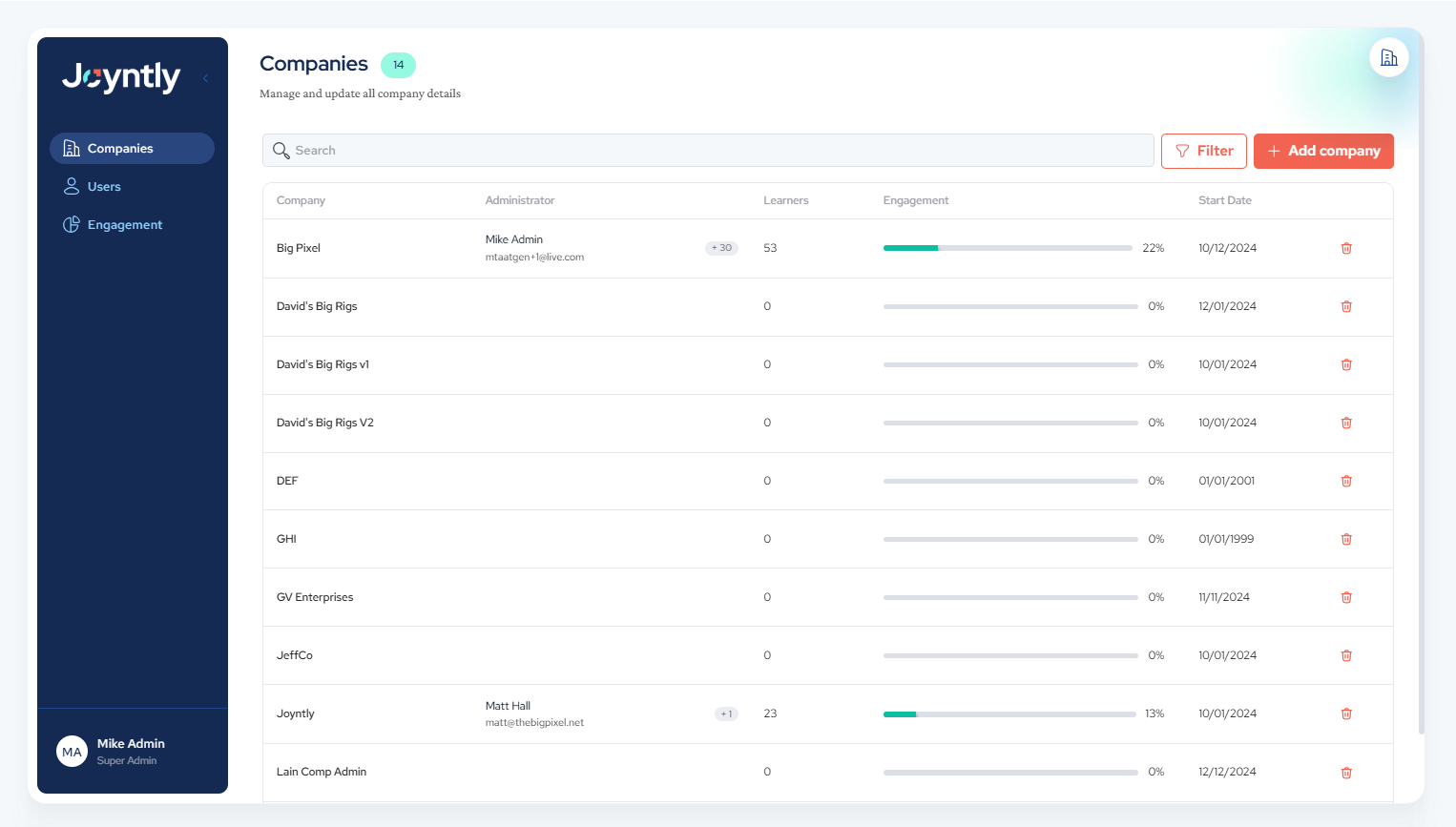Click the trash icon for Joyntly
This screenshot has height=827, width=1456.
(x=1346, y=713)
